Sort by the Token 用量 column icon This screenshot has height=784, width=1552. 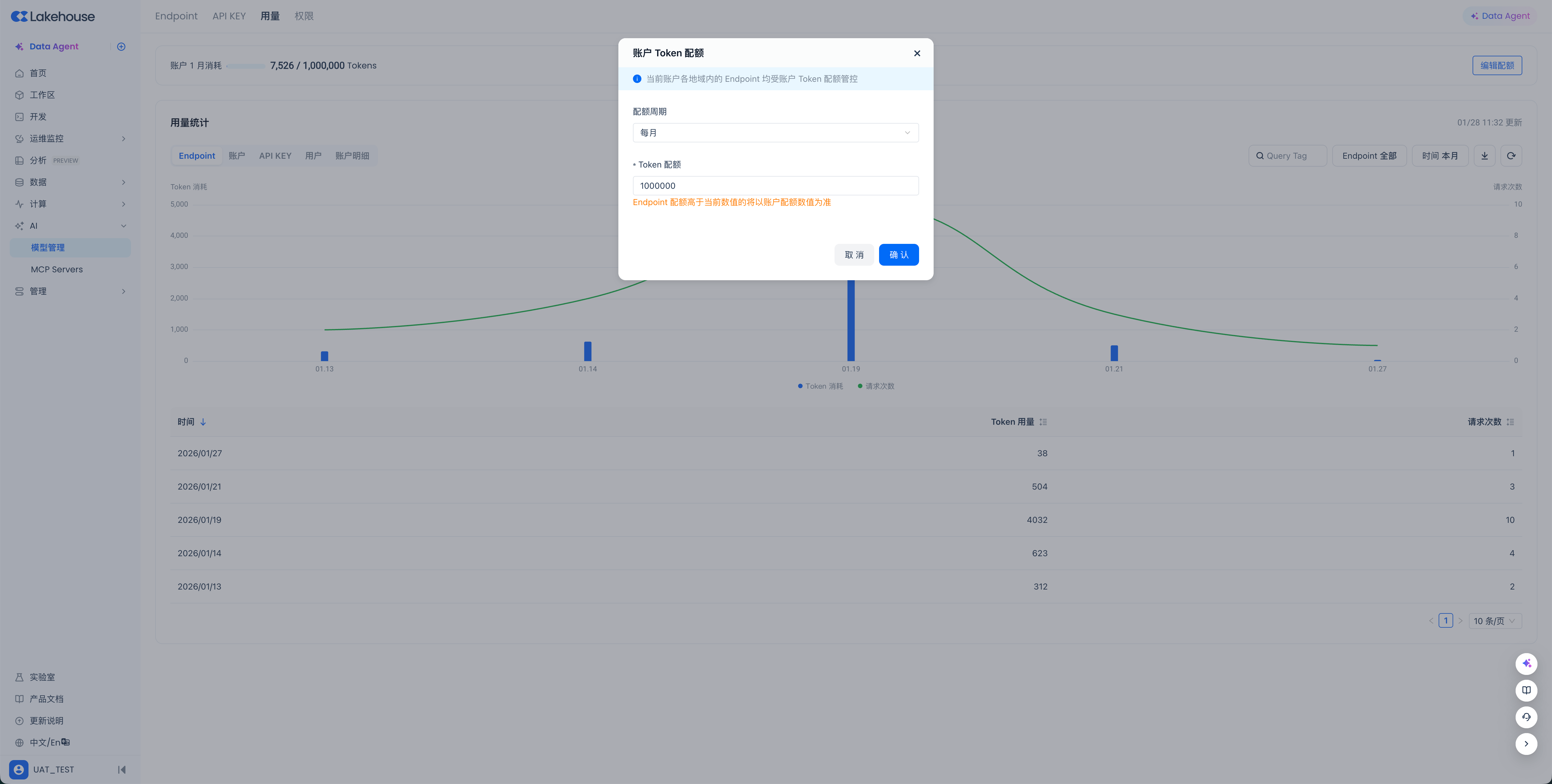click(1043, 422)
